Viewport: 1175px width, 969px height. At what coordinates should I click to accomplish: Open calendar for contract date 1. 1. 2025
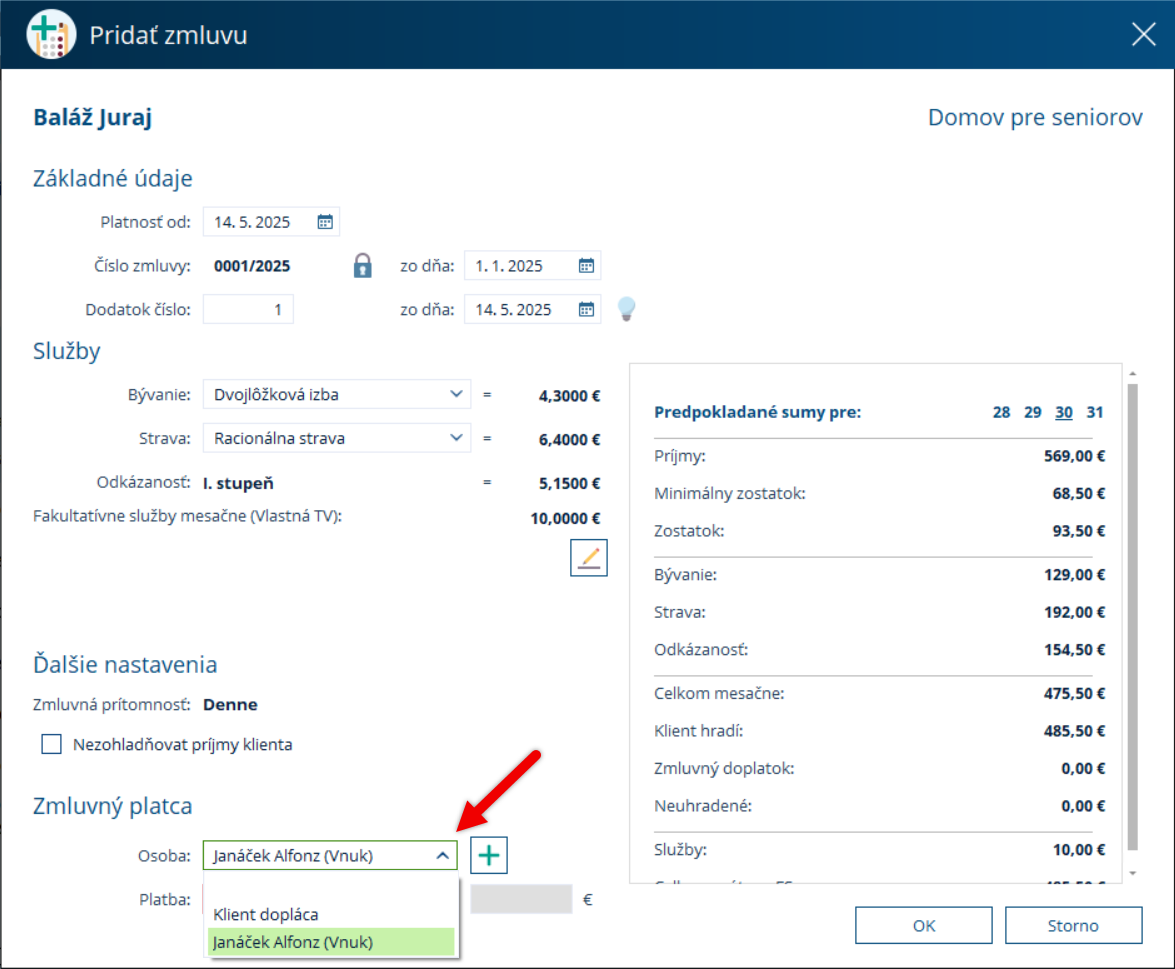[586, 265]
